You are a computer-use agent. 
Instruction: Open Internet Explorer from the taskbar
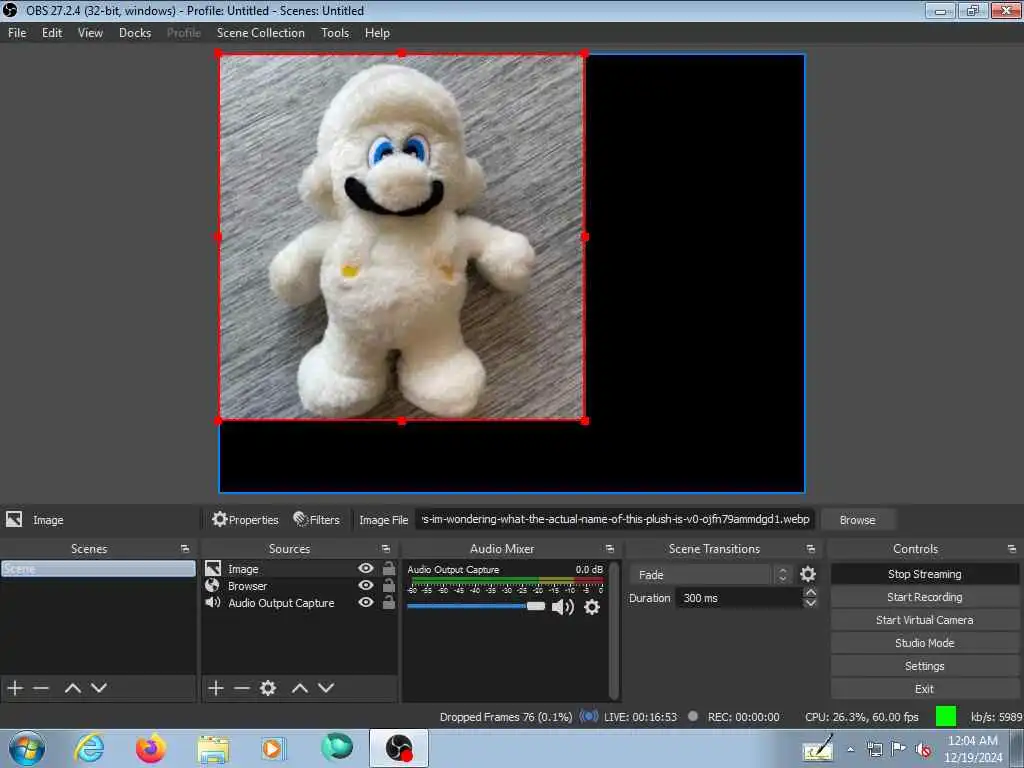(89, 748)
